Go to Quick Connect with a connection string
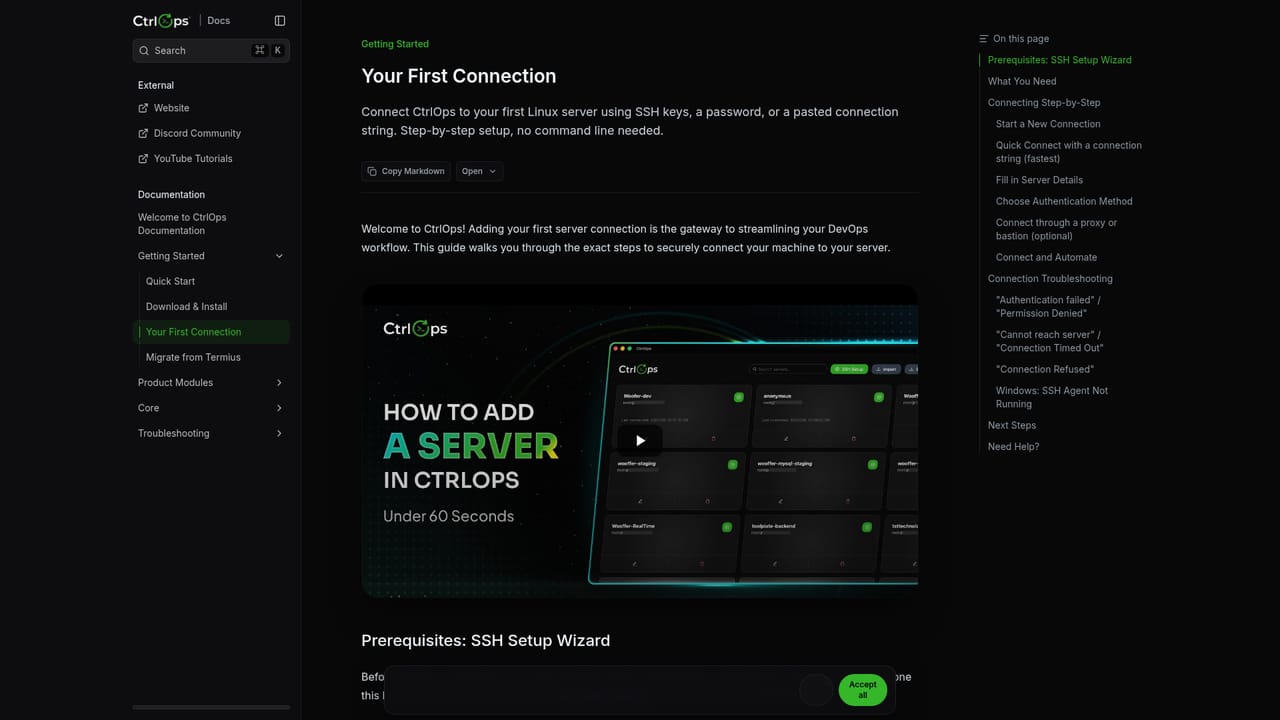Screen dimensions: 1280x720 pyautogui.click(x=1069, y=152)
